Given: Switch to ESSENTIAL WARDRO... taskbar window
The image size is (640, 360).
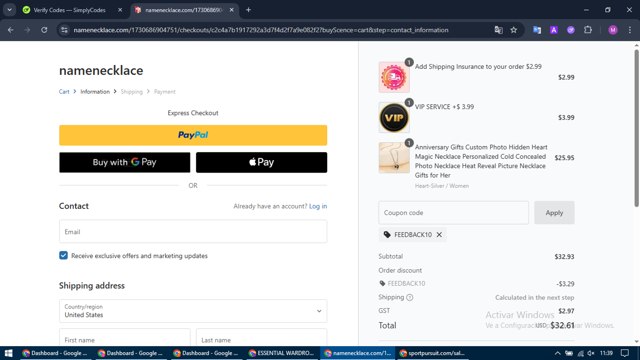Looking at the screenshot, I should tap(282, 353).
